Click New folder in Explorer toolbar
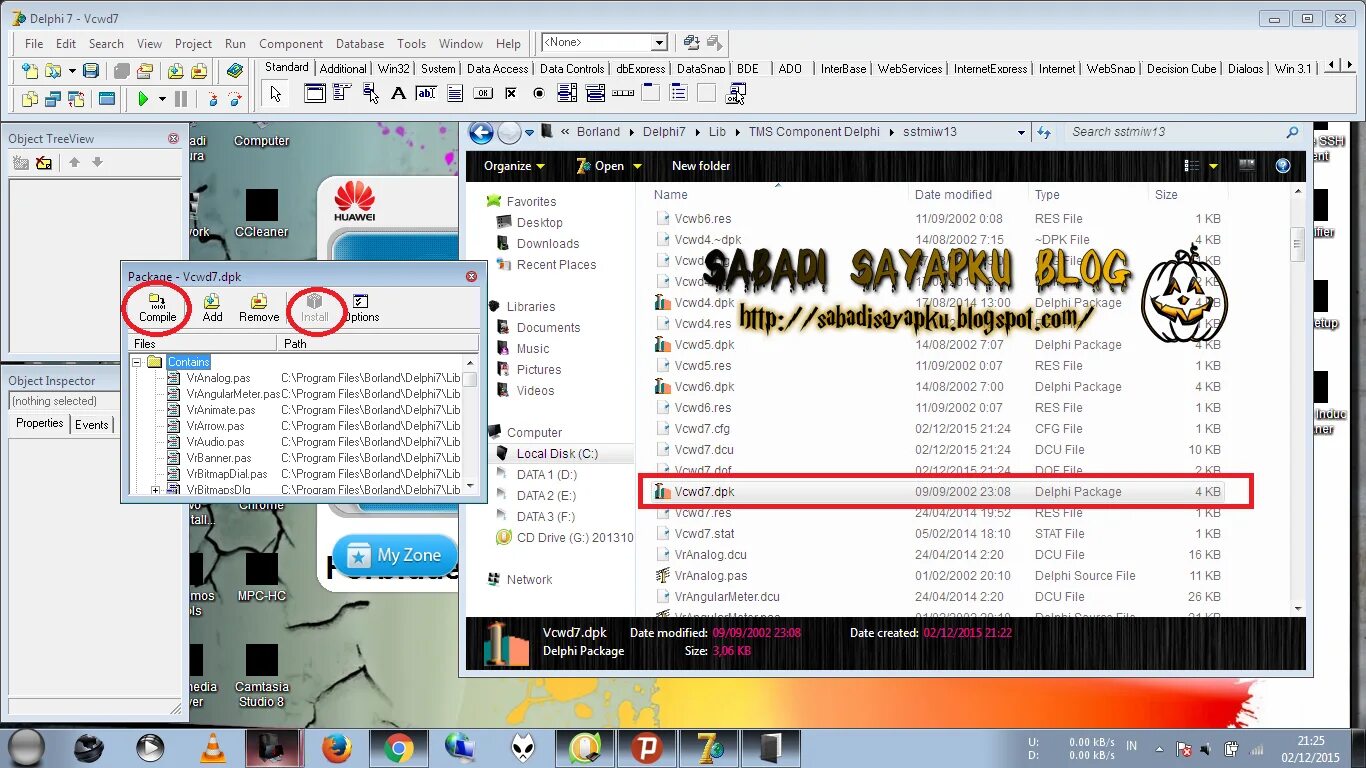Screen dimensions: 1366x768 tap(701, 166)
